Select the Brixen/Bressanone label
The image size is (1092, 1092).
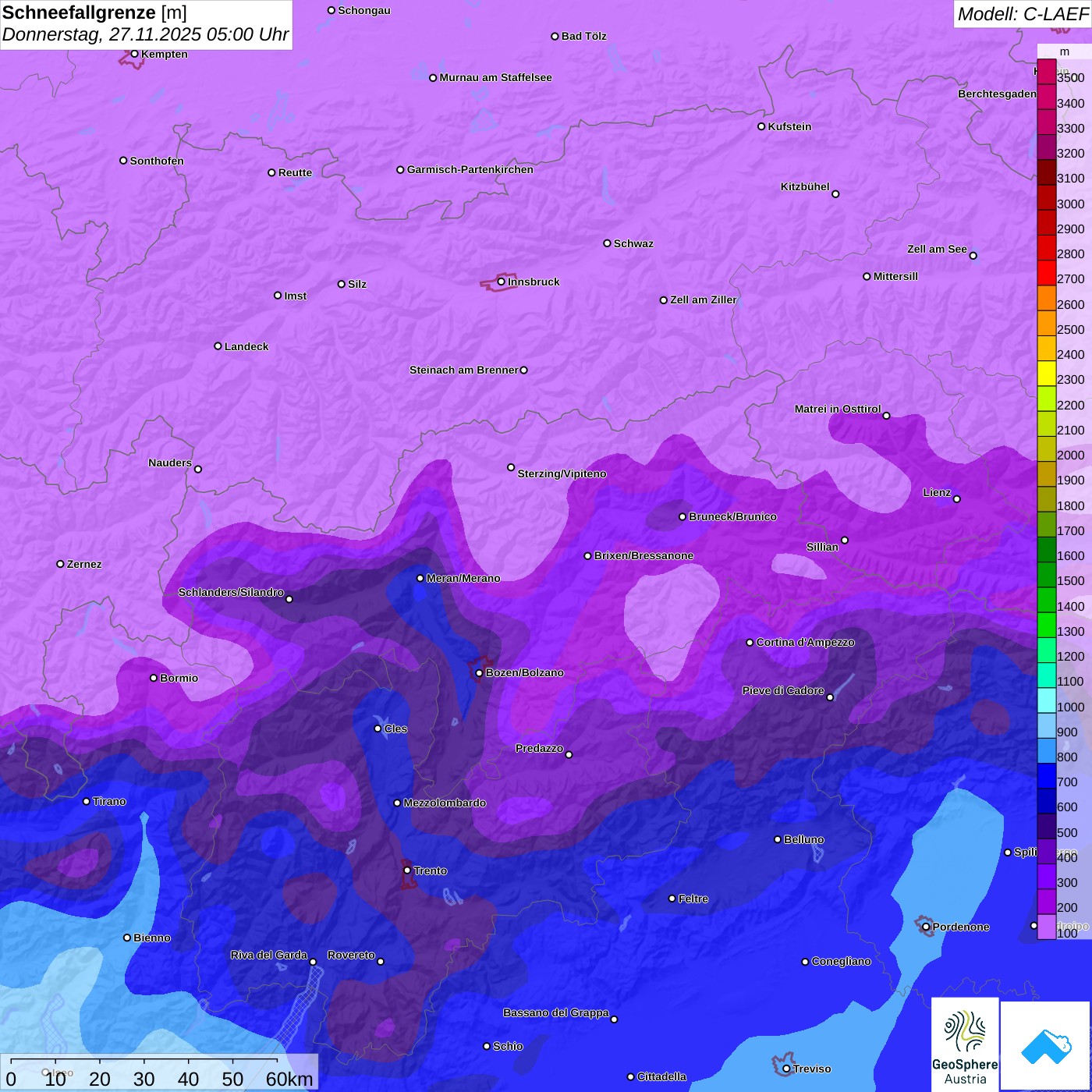[x=643, y=555]
